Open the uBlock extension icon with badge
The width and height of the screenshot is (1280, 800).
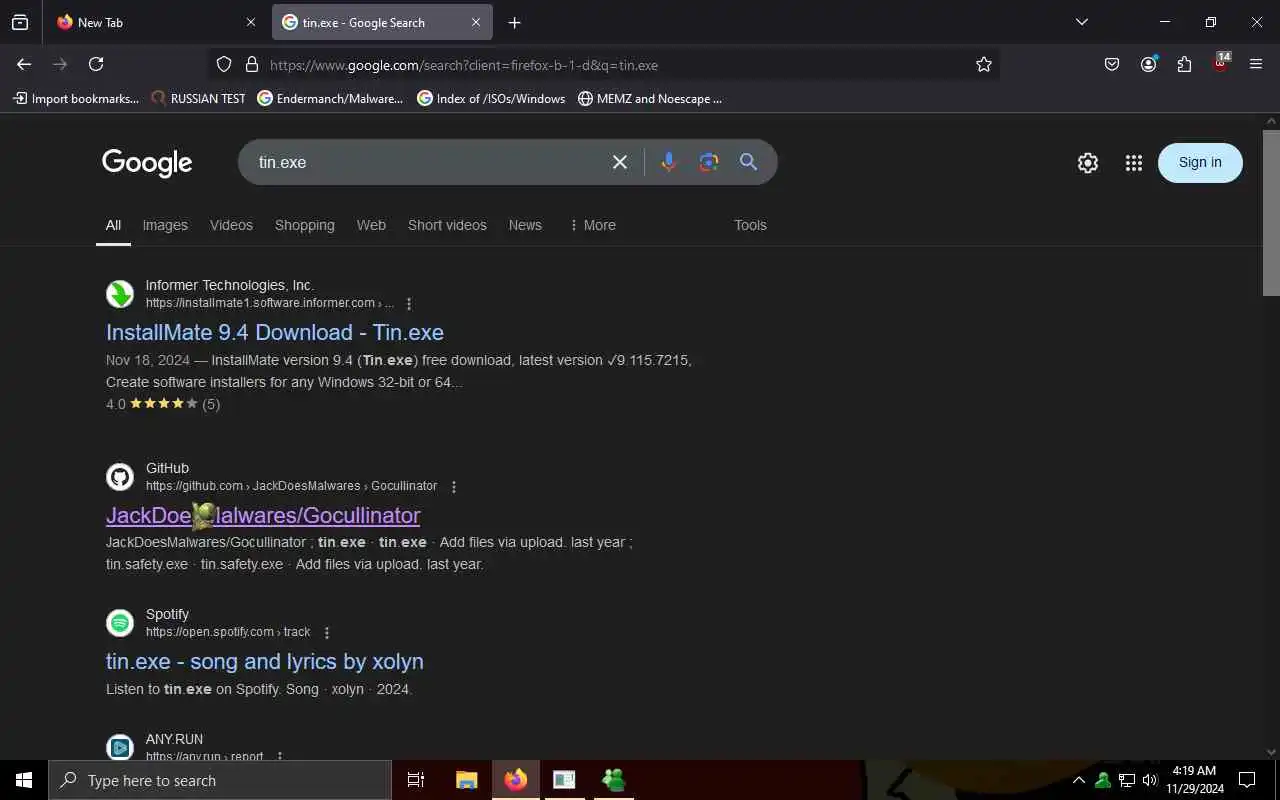pyautogui.click(x=1220, y=63)
